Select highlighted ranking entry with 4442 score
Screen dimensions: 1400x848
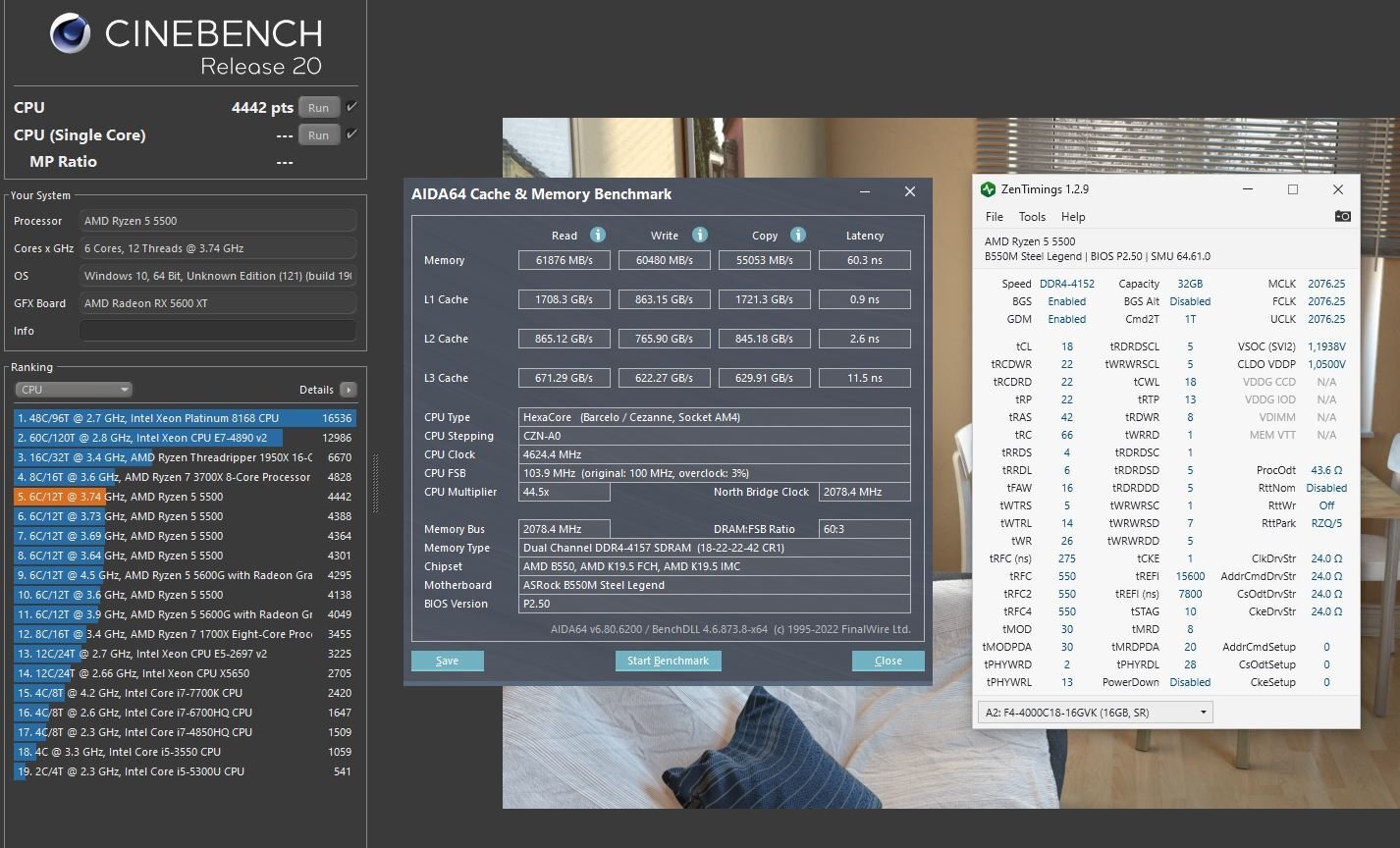[x=185, y=497]
